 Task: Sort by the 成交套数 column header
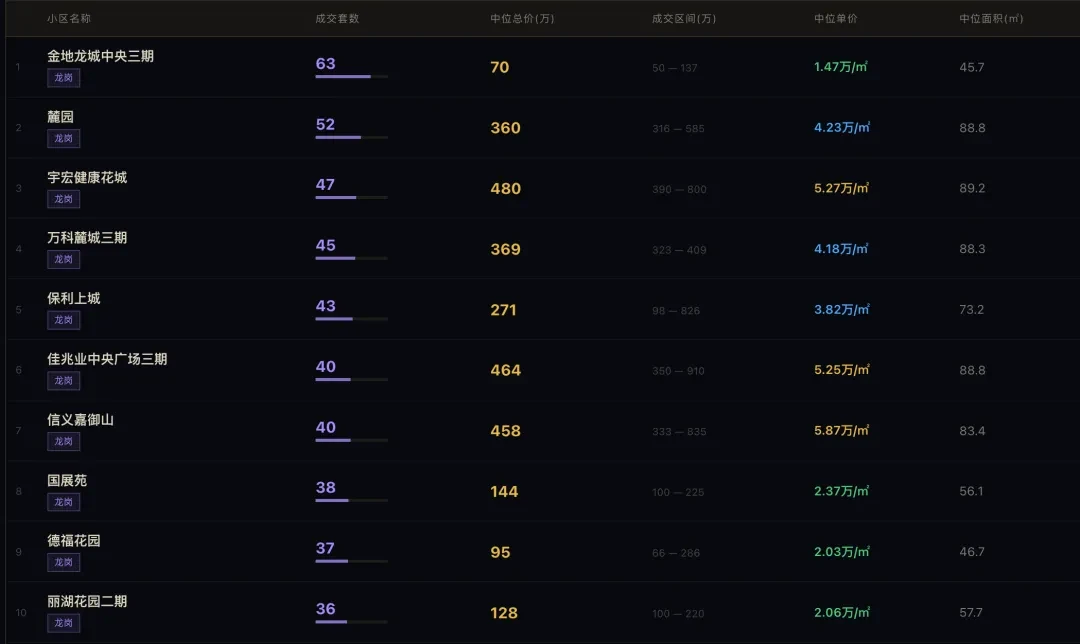pyautogui.click(x=337, y=19)
